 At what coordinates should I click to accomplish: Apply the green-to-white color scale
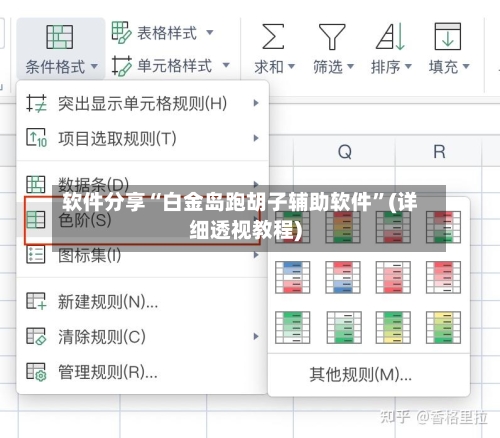(x=292, y=327)
